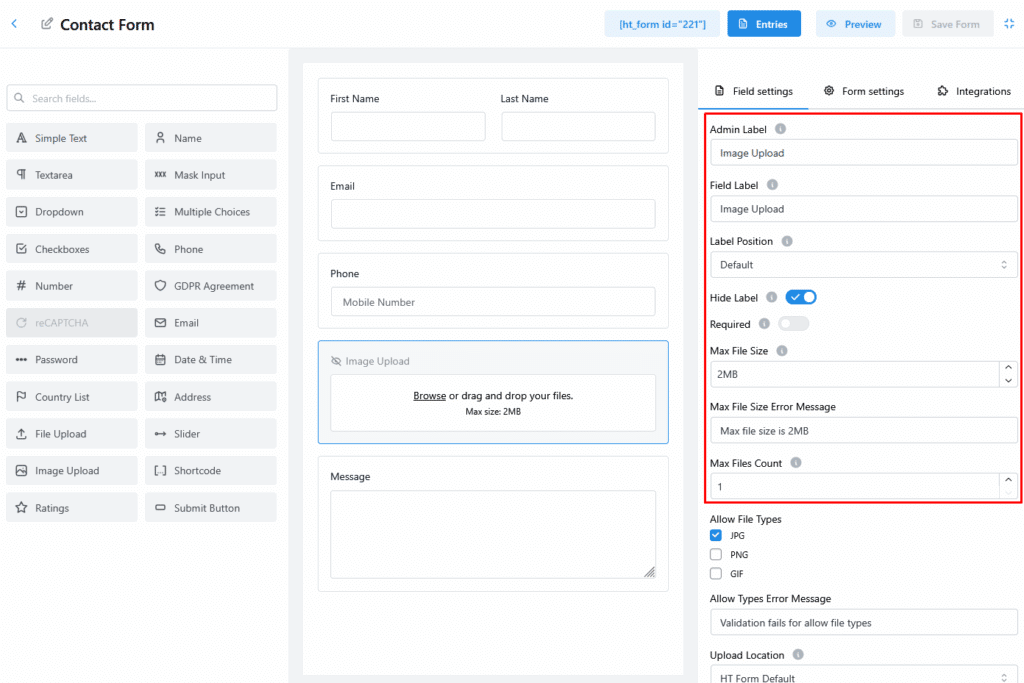This screenshot has width=1024, height=683.
Task: Click the collapse fullscreen icon at top right
Action: tap(1009, 24)
